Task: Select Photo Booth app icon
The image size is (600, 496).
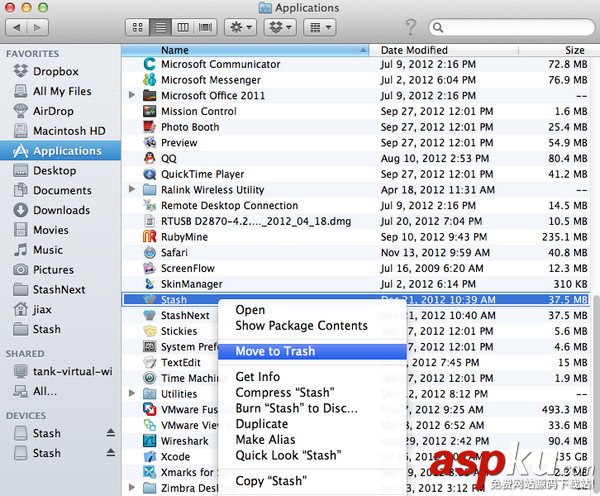Action: tap(149, 127)
